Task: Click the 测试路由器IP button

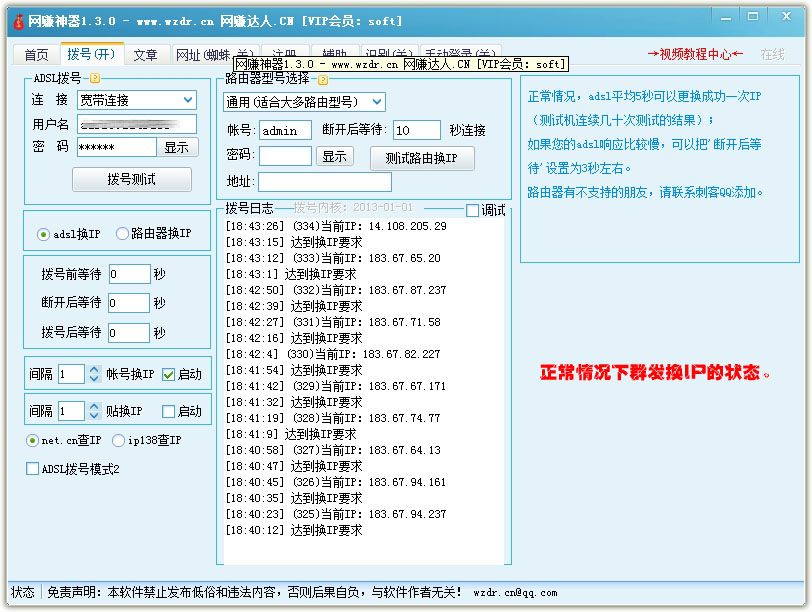Action: point(421,158)
